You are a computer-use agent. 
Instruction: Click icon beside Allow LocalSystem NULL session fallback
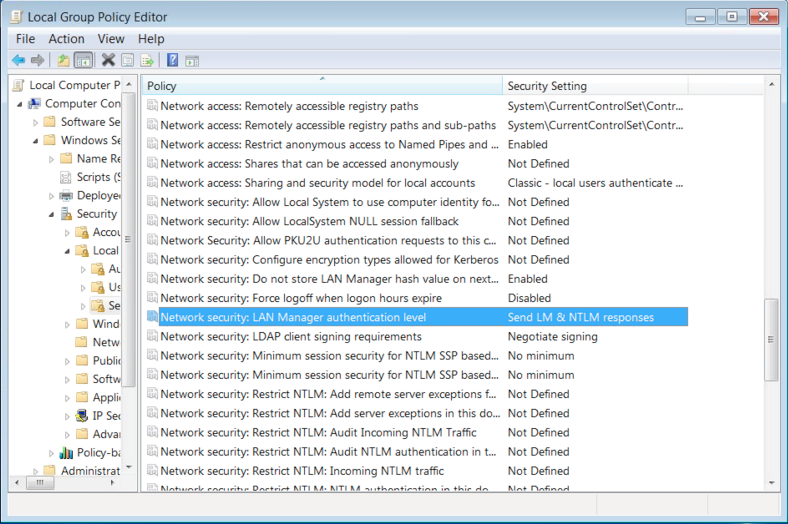(152, 221)
